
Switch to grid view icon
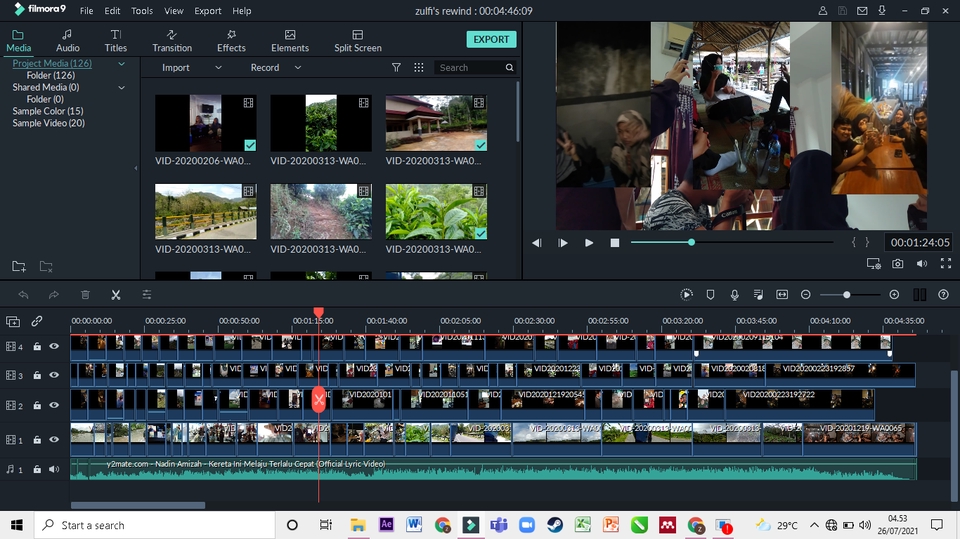pyautogui.click(x=419, y=67)
